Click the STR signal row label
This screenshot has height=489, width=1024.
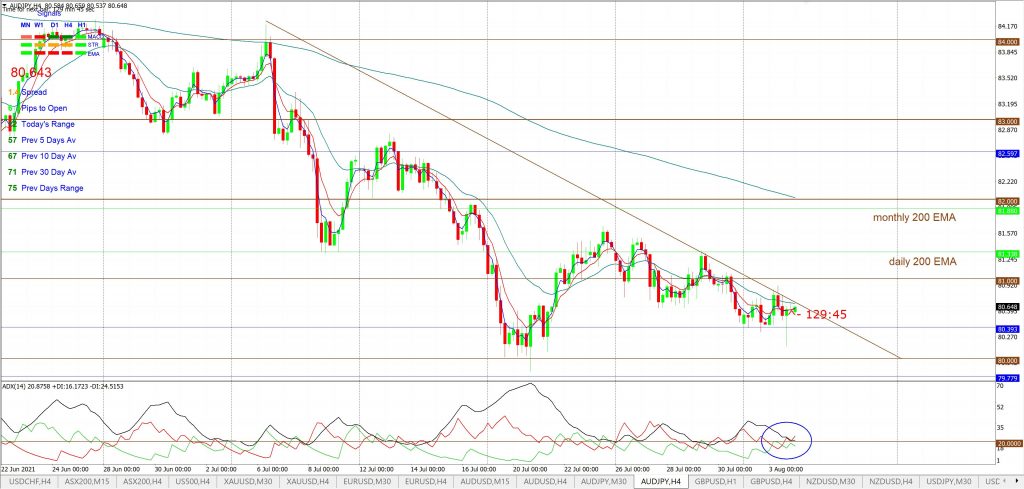click(93, 45)
